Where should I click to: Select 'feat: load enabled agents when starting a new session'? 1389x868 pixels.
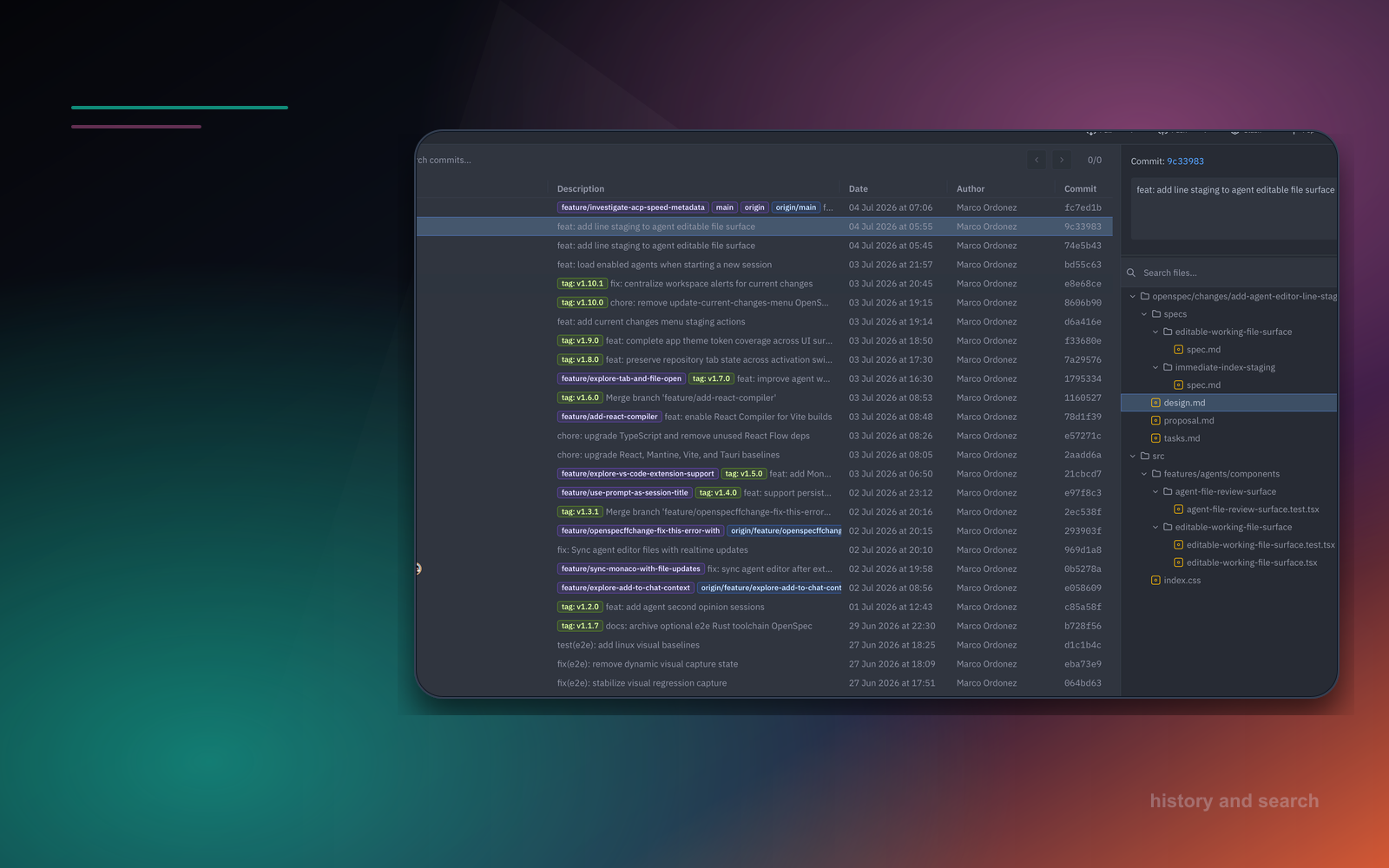(x=764, y=265)
